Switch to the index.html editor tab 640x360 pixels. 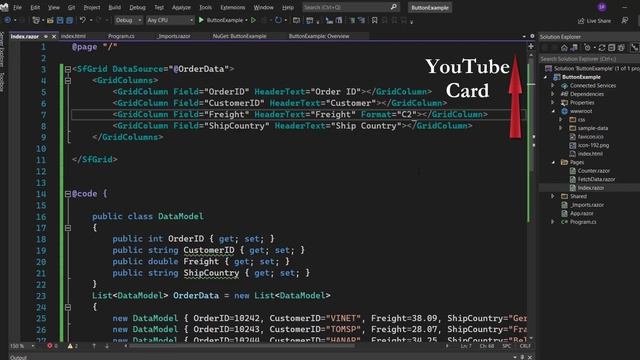coord(73,36)
